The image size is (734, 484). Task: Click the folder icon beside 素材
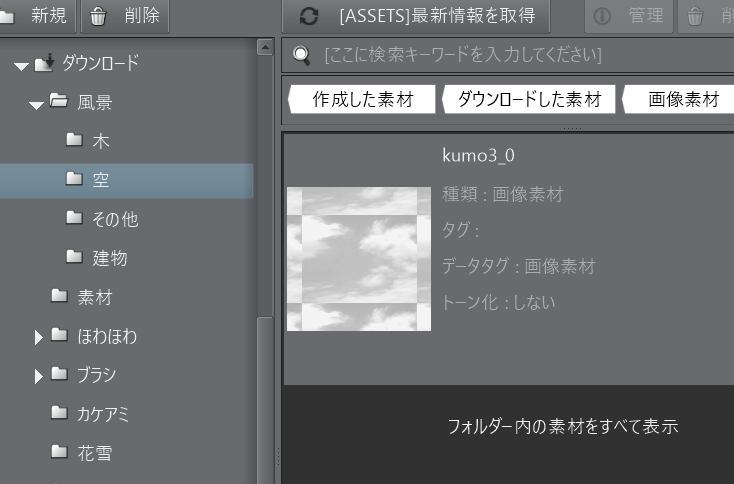tap(59, 295)
